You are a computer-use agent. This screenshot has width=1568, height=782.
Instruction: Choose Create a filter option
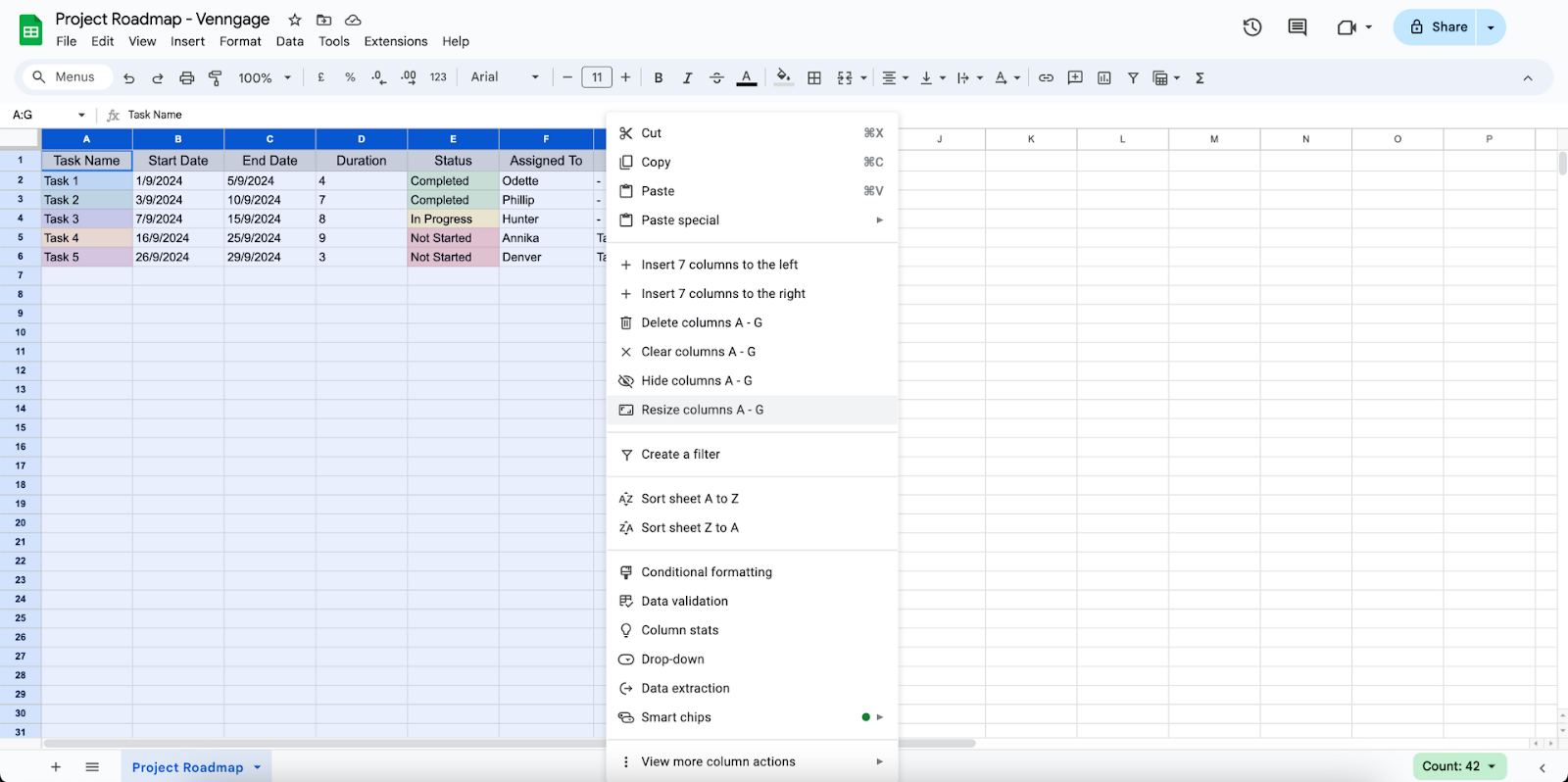coord(752,455)
